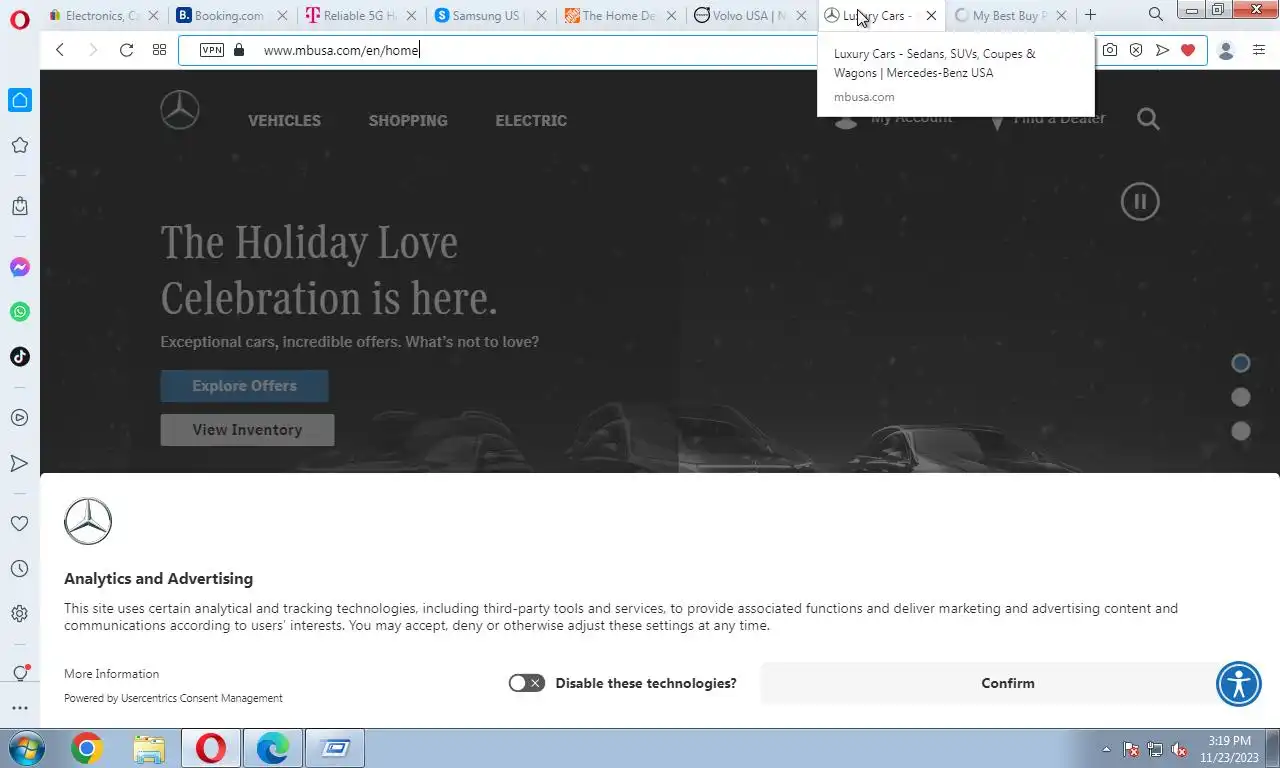This screenshot has width=1280, height=768.
Task: Open the sidebar Shopping bag icon
Action: [x=20, y=206]
